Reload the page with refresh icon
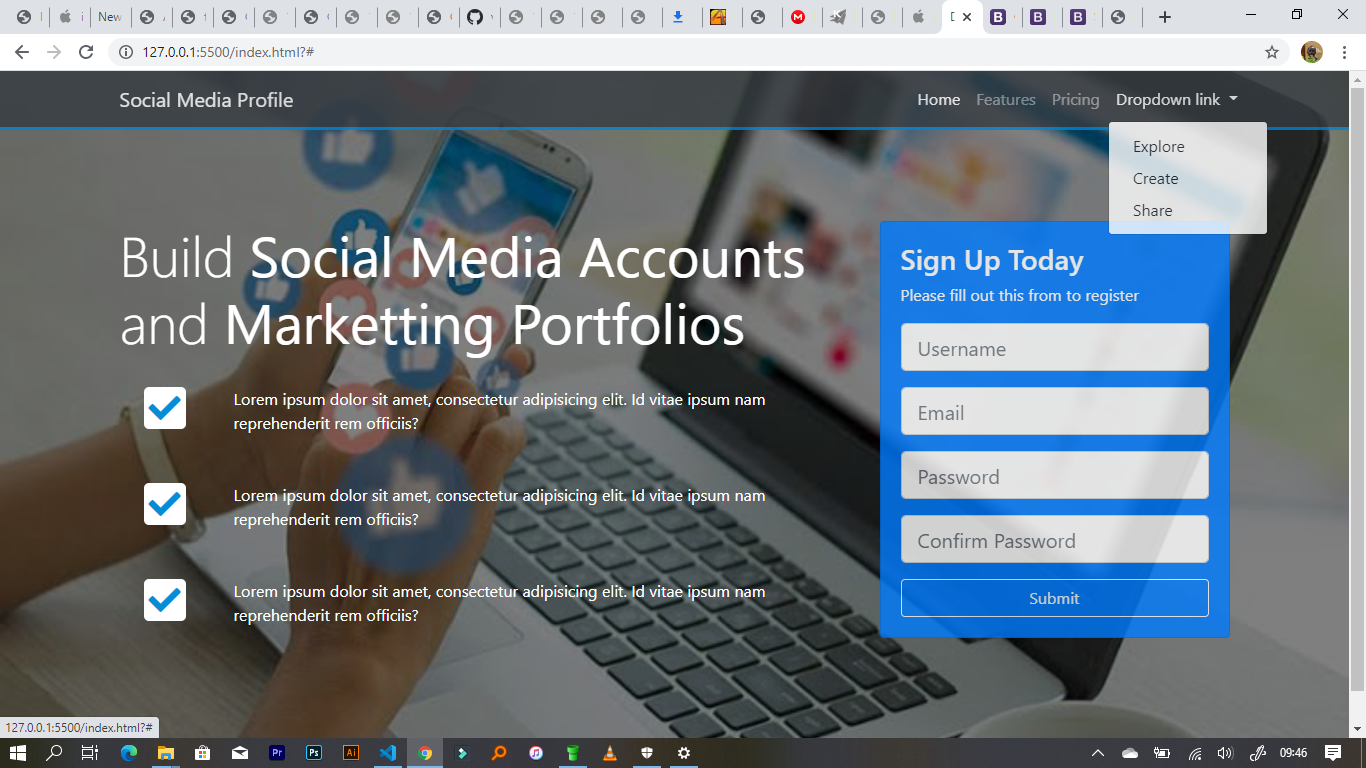The image size is (1366, 768). pos(86,52)
